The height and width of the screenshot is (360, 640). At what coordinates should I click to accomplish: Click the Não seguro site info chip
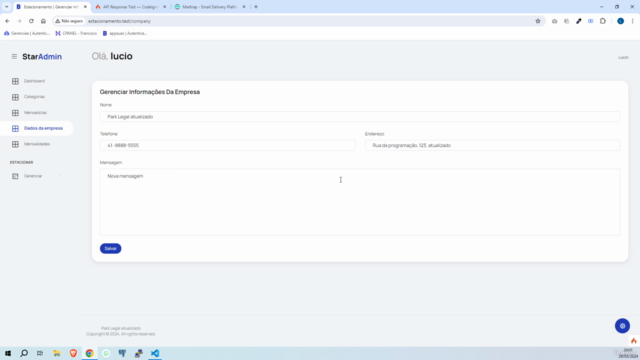(x=69, y=21)
